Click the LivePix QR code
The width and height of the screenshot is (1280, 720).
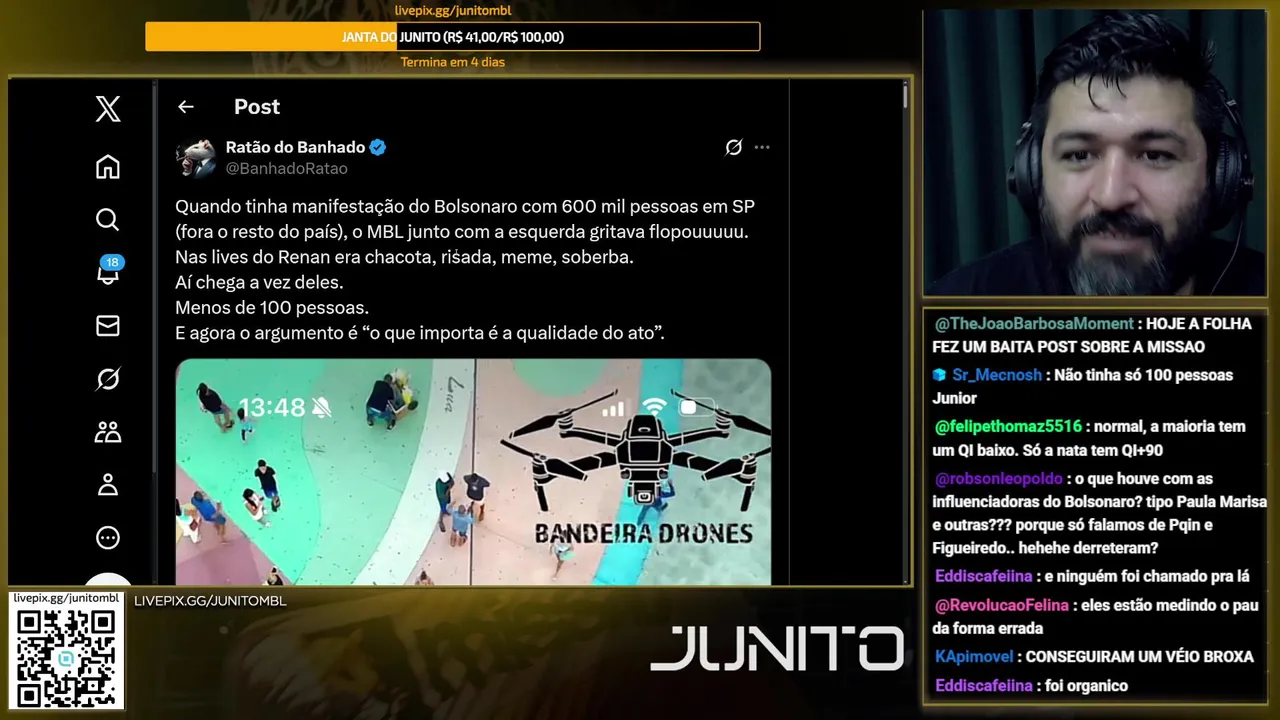coord(66,657)
